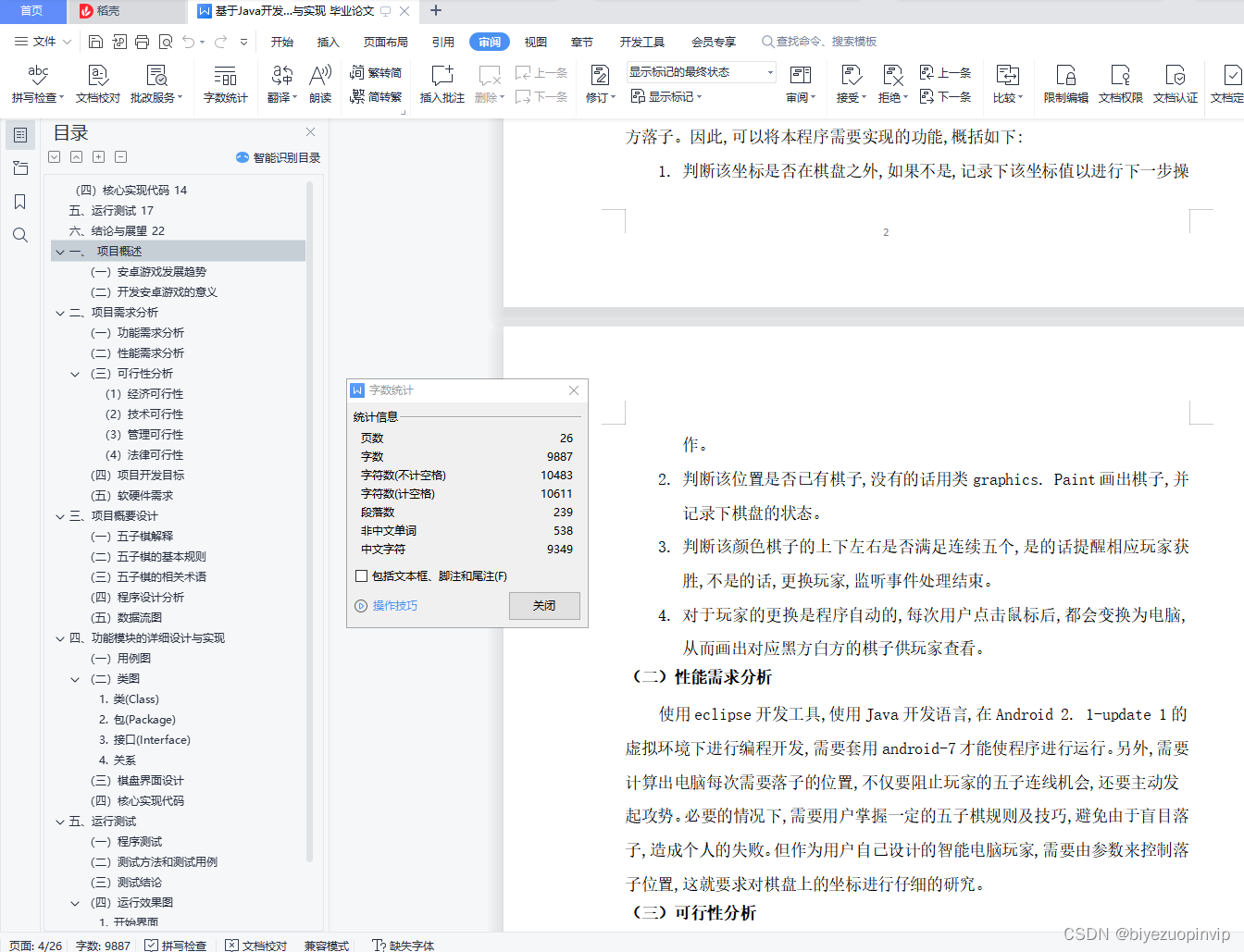The image size is (1244, 952).
Task: Switch to the 开发工具 ribbon tab
Action: pyautogui.click(x=642, y=42)
